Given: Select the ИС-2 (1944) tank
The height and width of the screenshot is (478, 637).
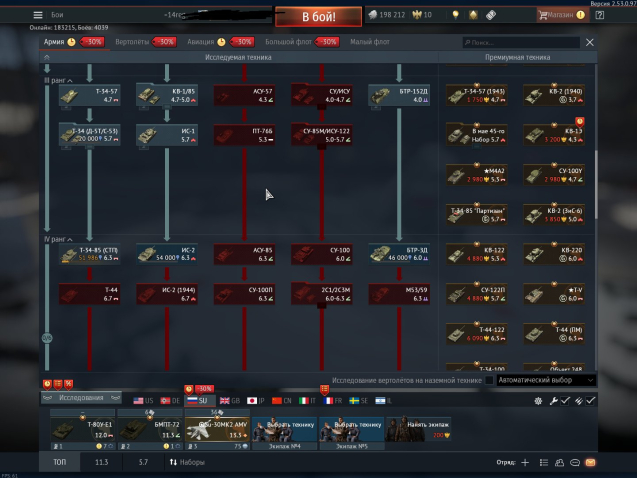Looking at the screenshot, I should [165, 294].
